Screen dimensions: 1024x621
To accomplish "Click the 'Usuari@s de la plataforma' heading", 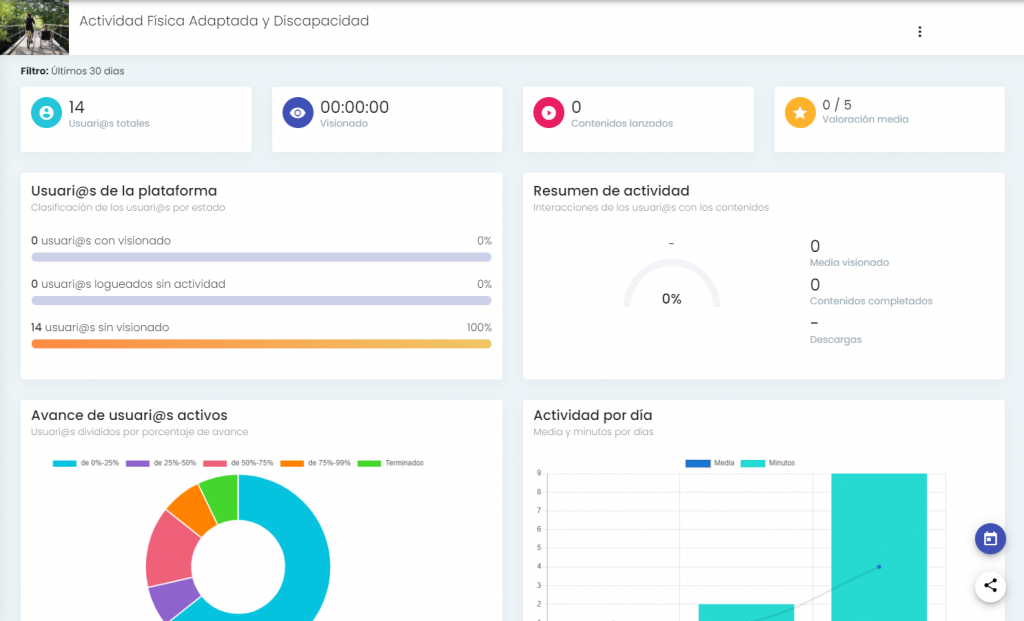I will [x=124, y=191].
